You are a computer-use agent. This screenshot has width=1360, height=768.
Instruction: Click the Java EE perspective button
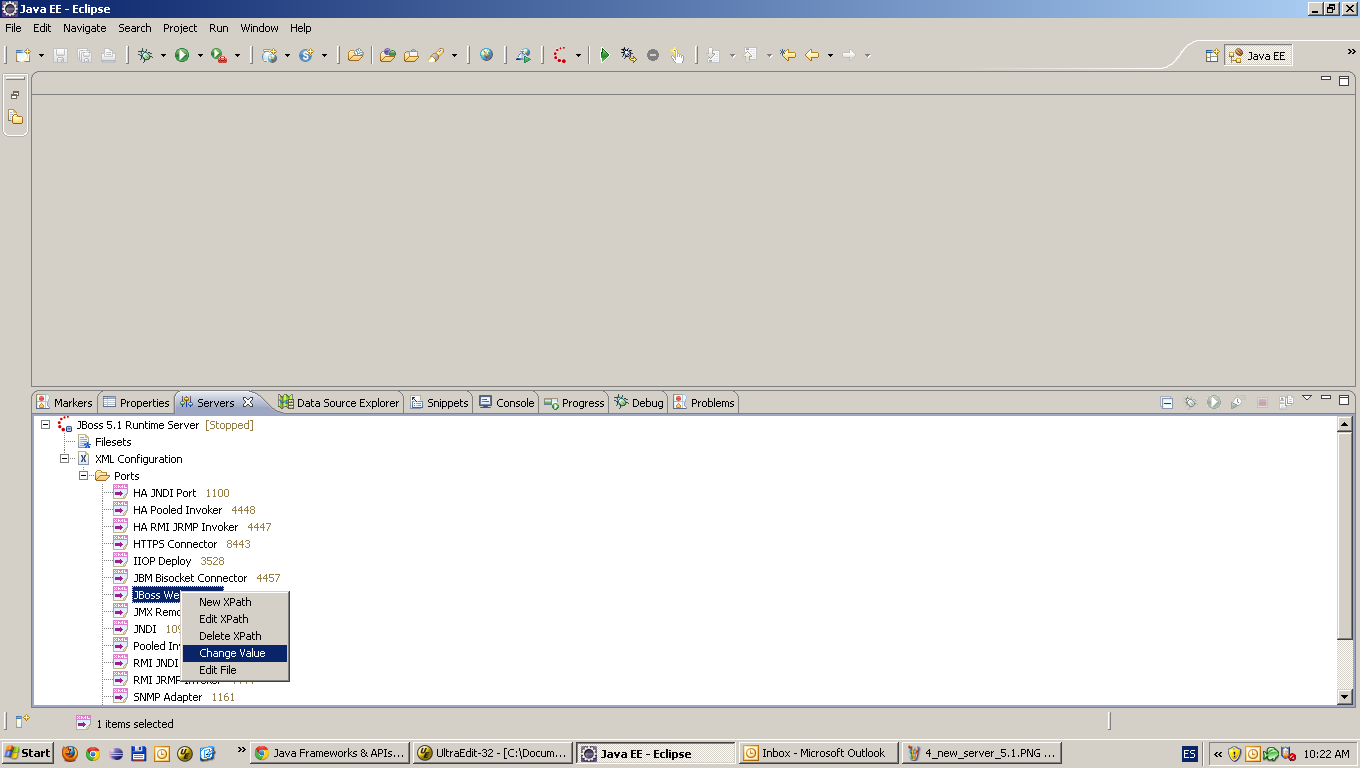click(1258, 55)
